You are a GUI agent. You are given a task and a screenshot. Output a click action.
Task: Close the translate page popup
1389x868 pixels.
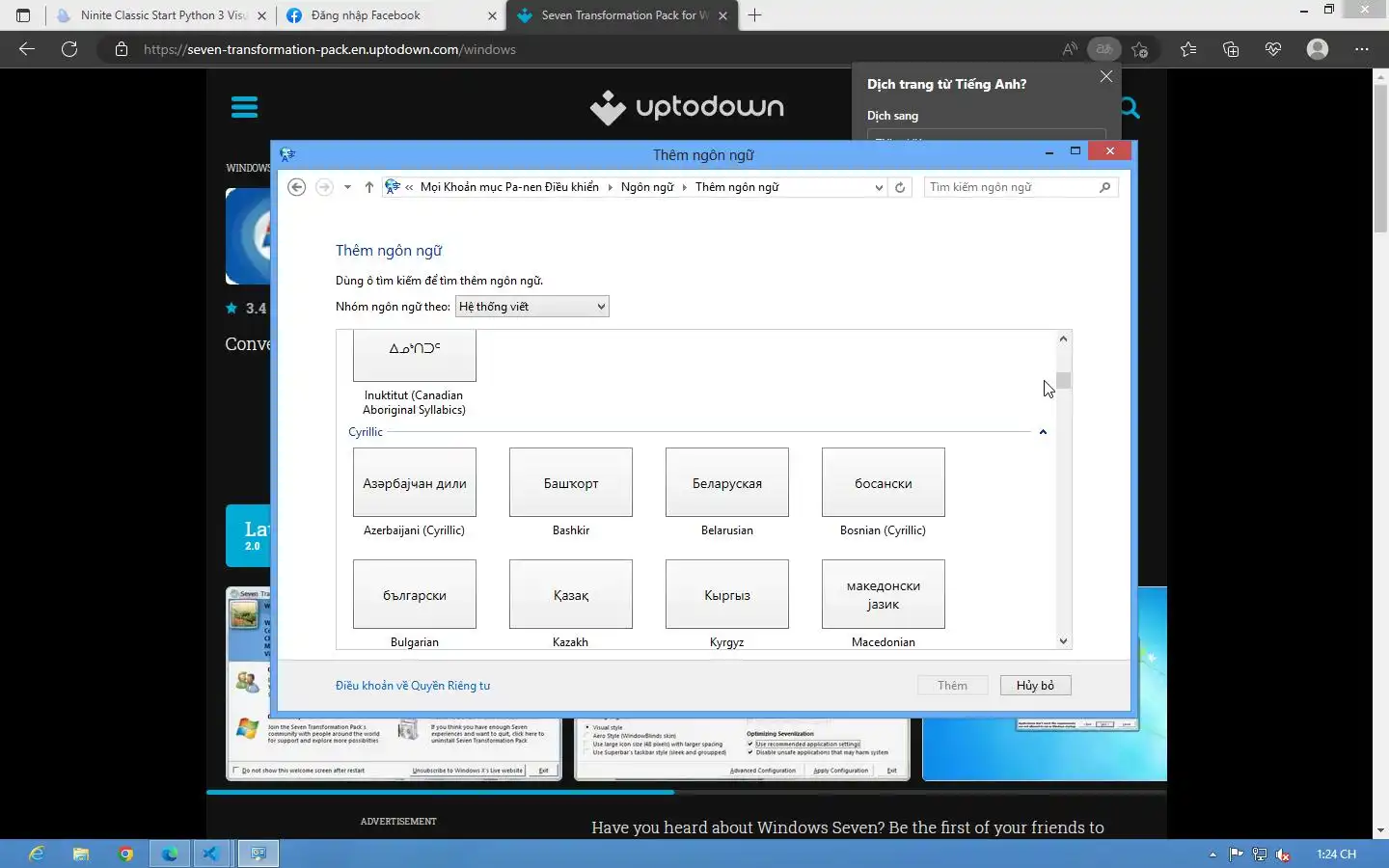(x=1106, y=76)
